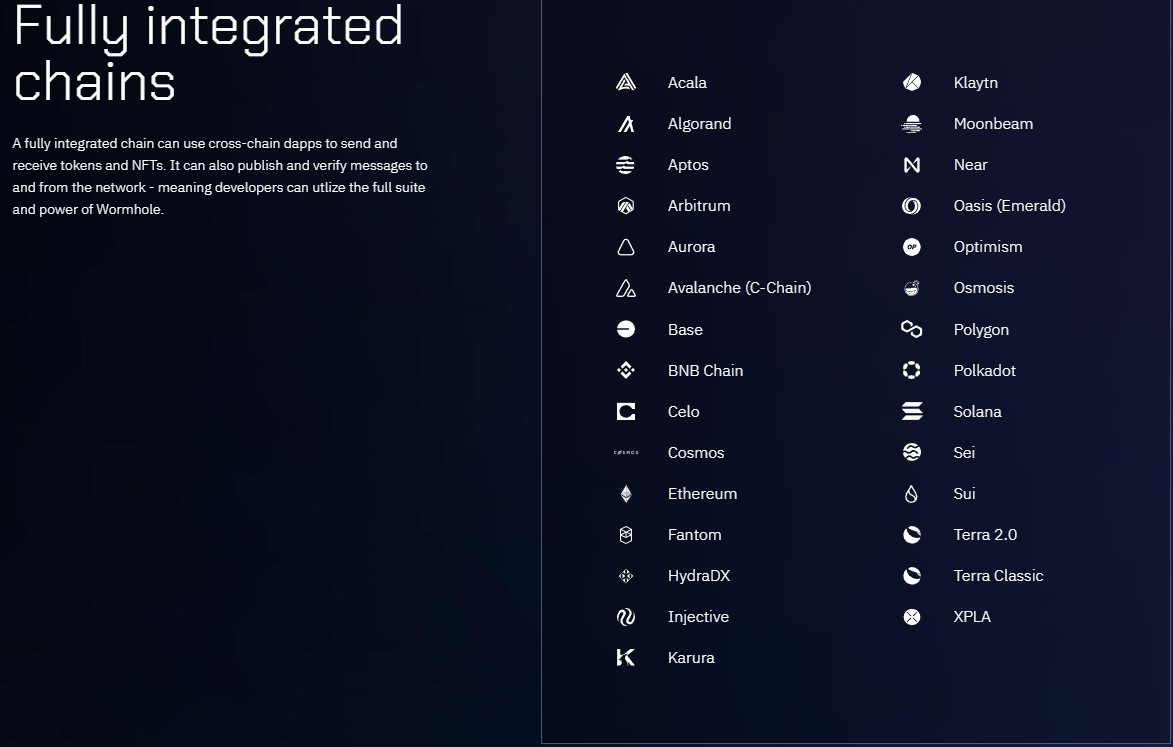Open the Avalanche (C-Chain) label
This screenshot has width=1173, height=747.
click(x=739, y=288)
